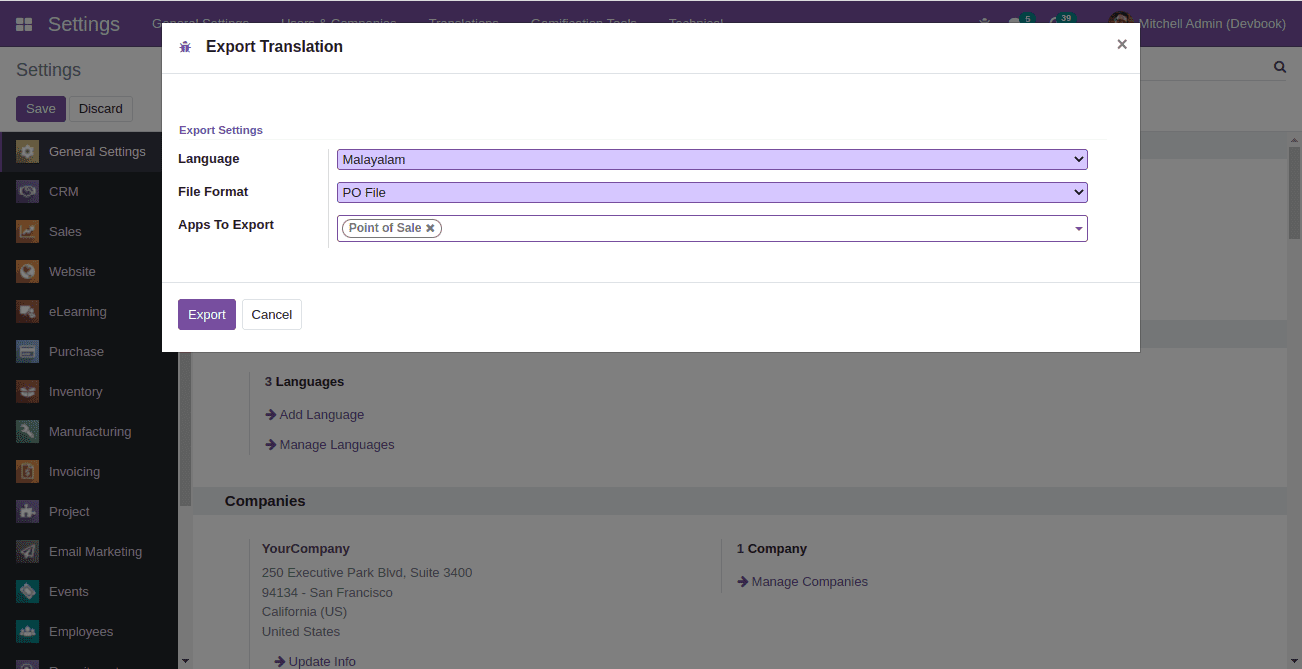
Task: Click the '250 Executive Park Blvd, Suite 3400' text
Action: (x=367, y=573)
